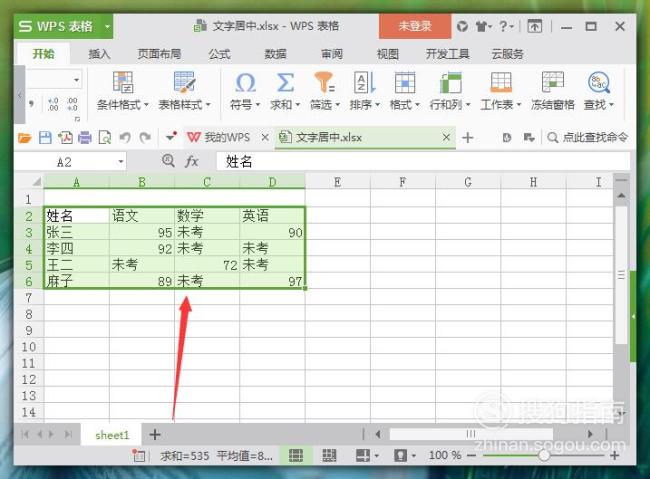The height and width of the screenshot is (479, 650).
Task: Select the sheet1 worksheet tab
Action: point(112,435)
